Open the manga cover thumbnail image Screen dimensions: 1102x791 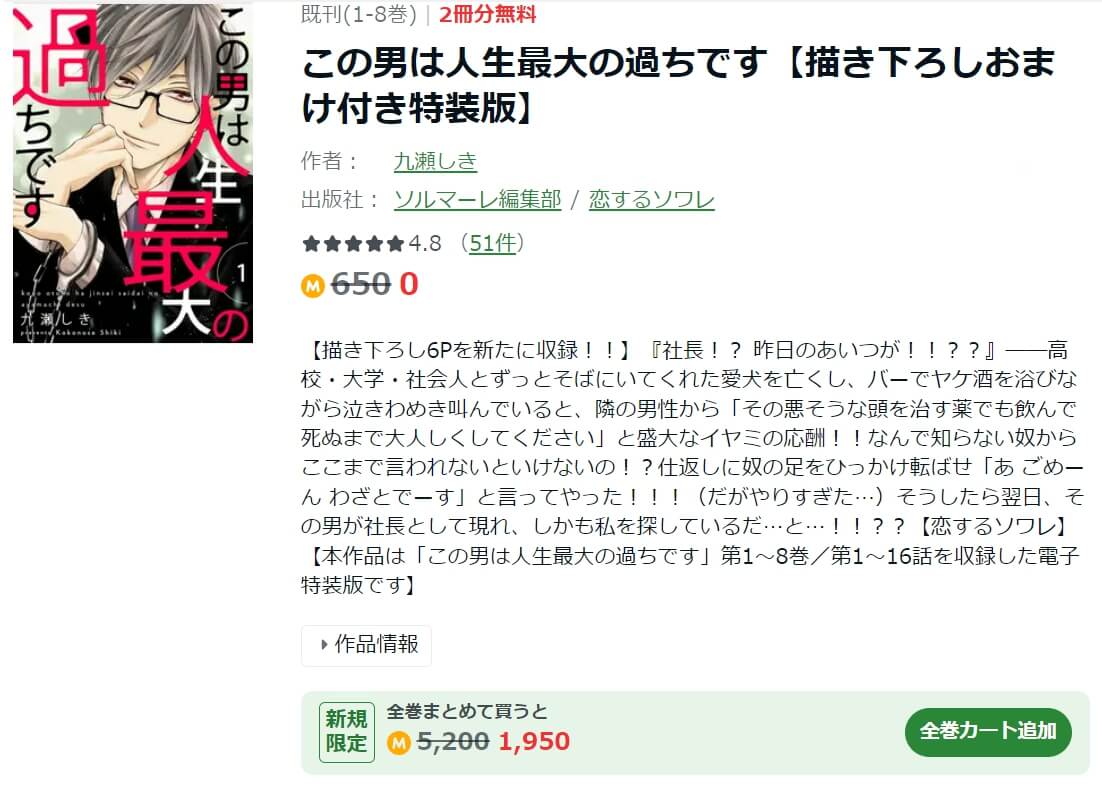[x=133, y=172]
